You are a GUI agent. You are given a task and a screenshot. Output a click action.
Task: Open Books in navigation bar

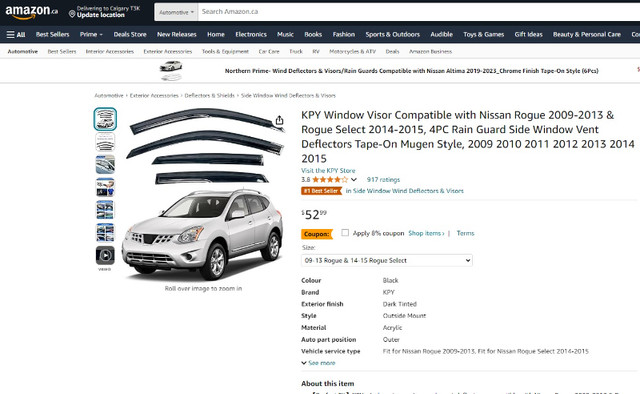[x=313, y=35]
